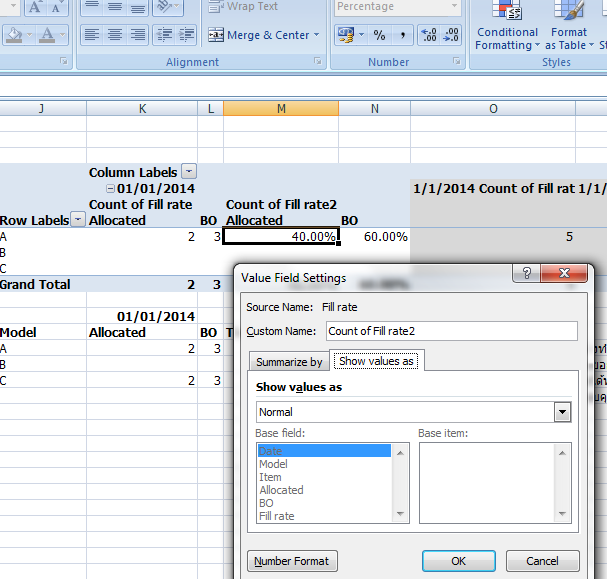Click the Decrease Decimal icon
The image size is (607, 579).
tap(452, 35)
